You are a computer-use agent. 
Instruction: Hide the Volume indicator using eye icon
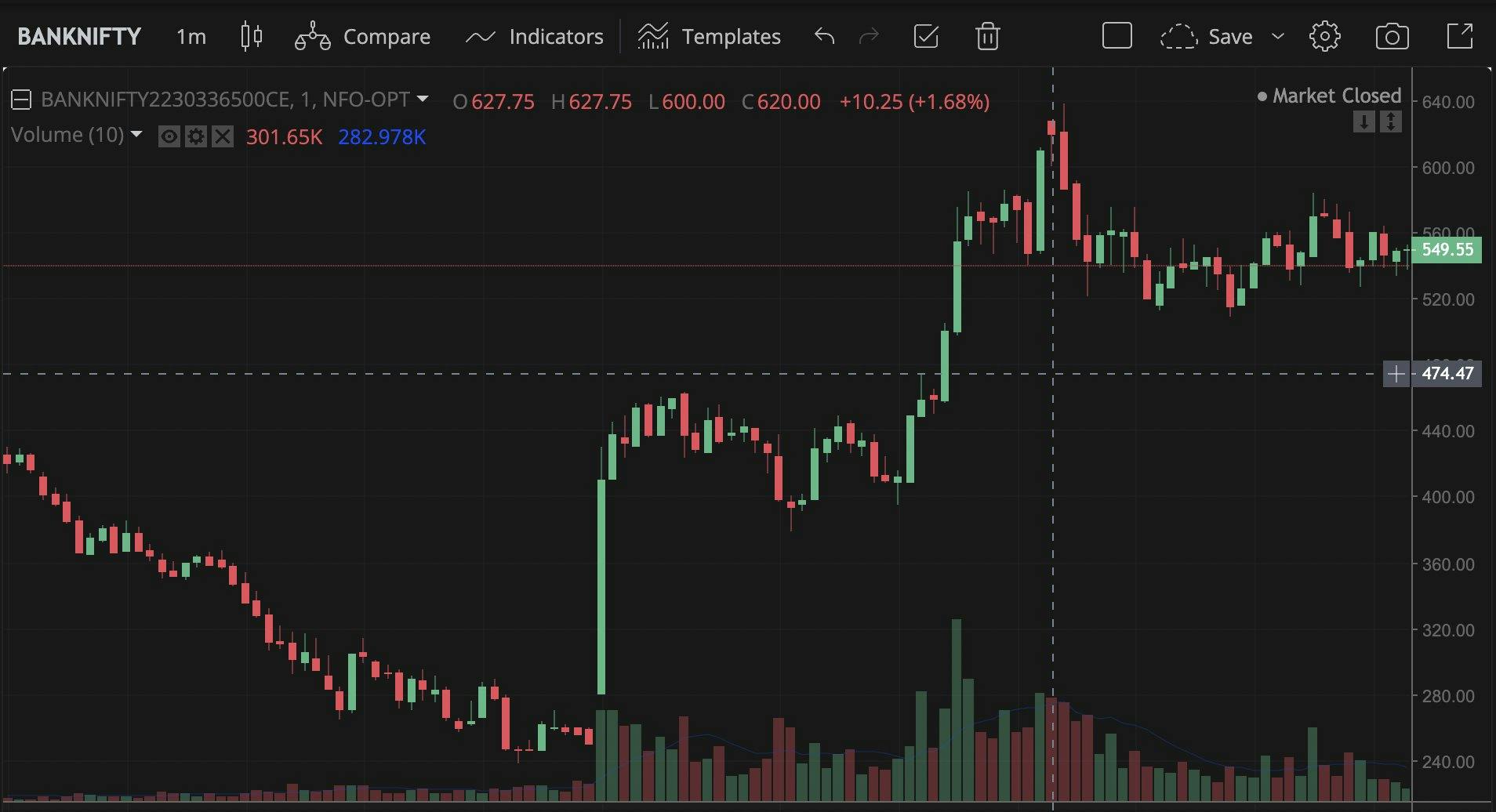(x=169, y=137)
